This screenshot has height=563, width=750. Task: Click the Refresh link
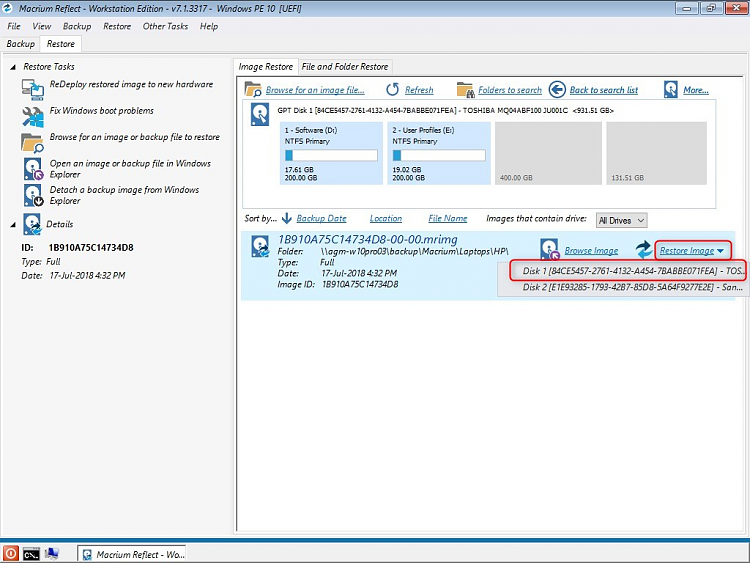[x=419, y=90]
